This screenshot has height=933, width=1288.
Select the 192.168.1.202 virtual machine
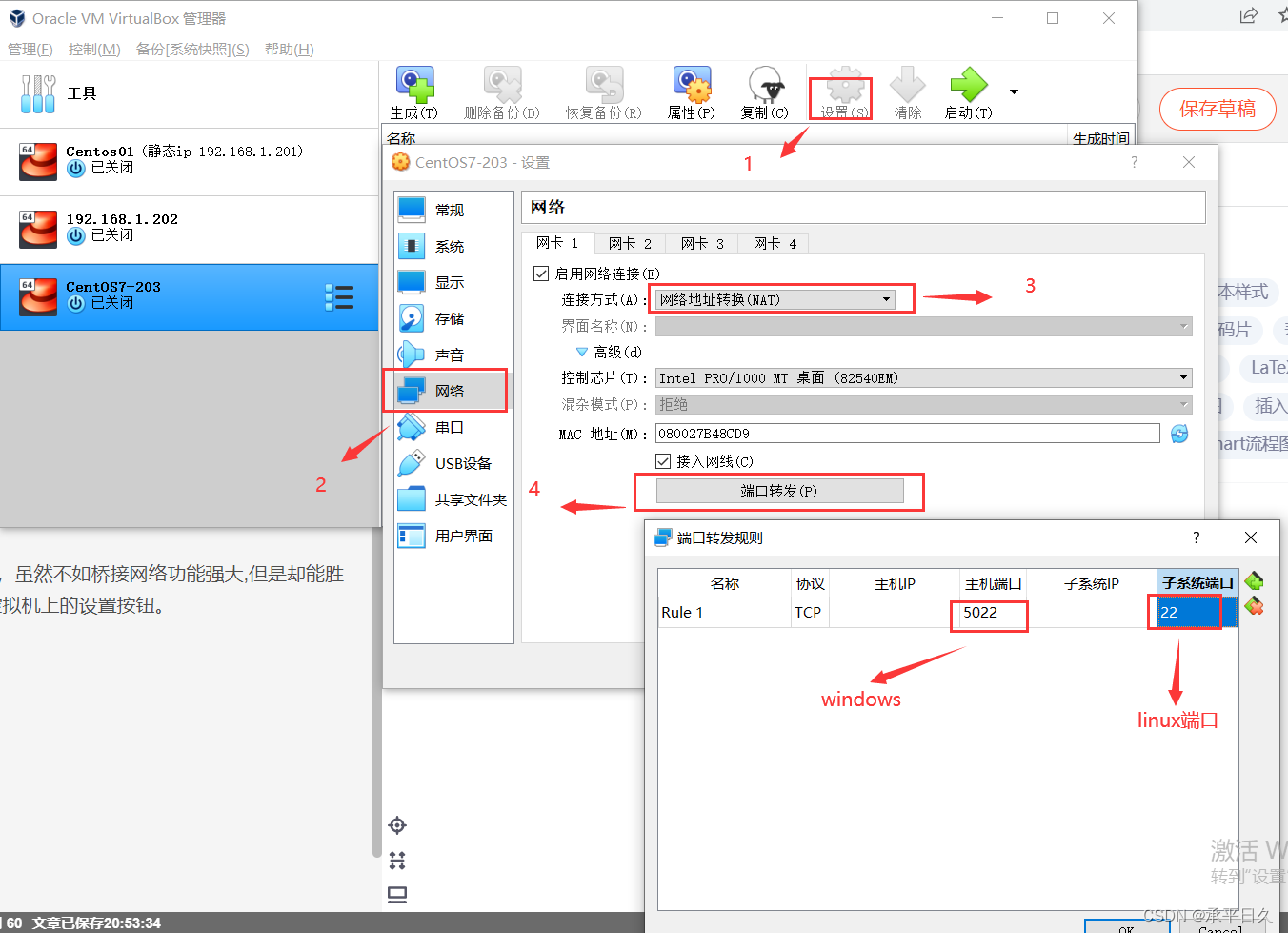tap(189, 230)
